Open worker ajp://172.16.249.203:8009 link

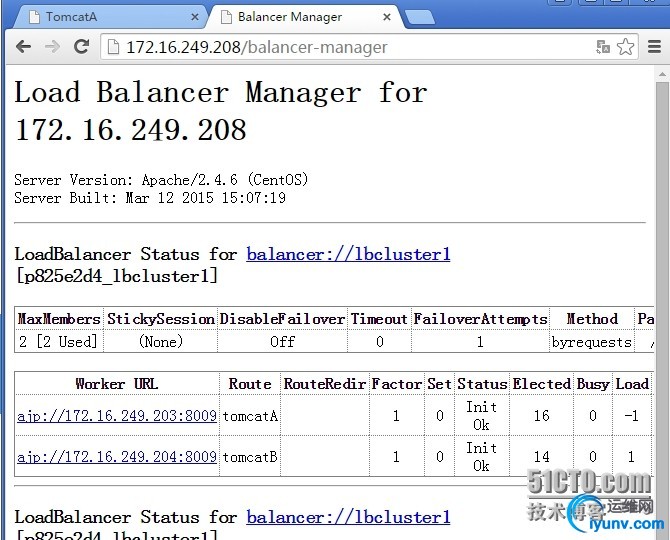[x=117, y=416]
